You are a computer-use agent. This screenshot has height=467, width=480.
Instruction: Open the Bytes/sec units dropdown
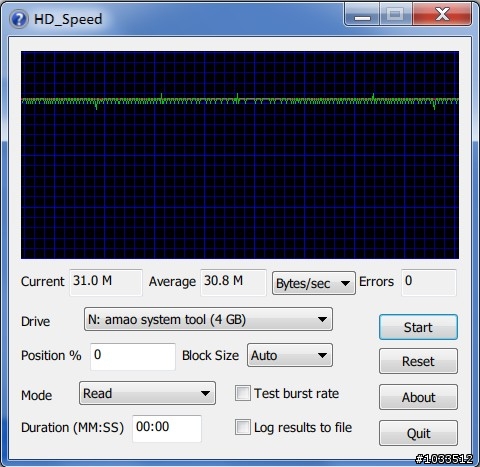point(314,283)
